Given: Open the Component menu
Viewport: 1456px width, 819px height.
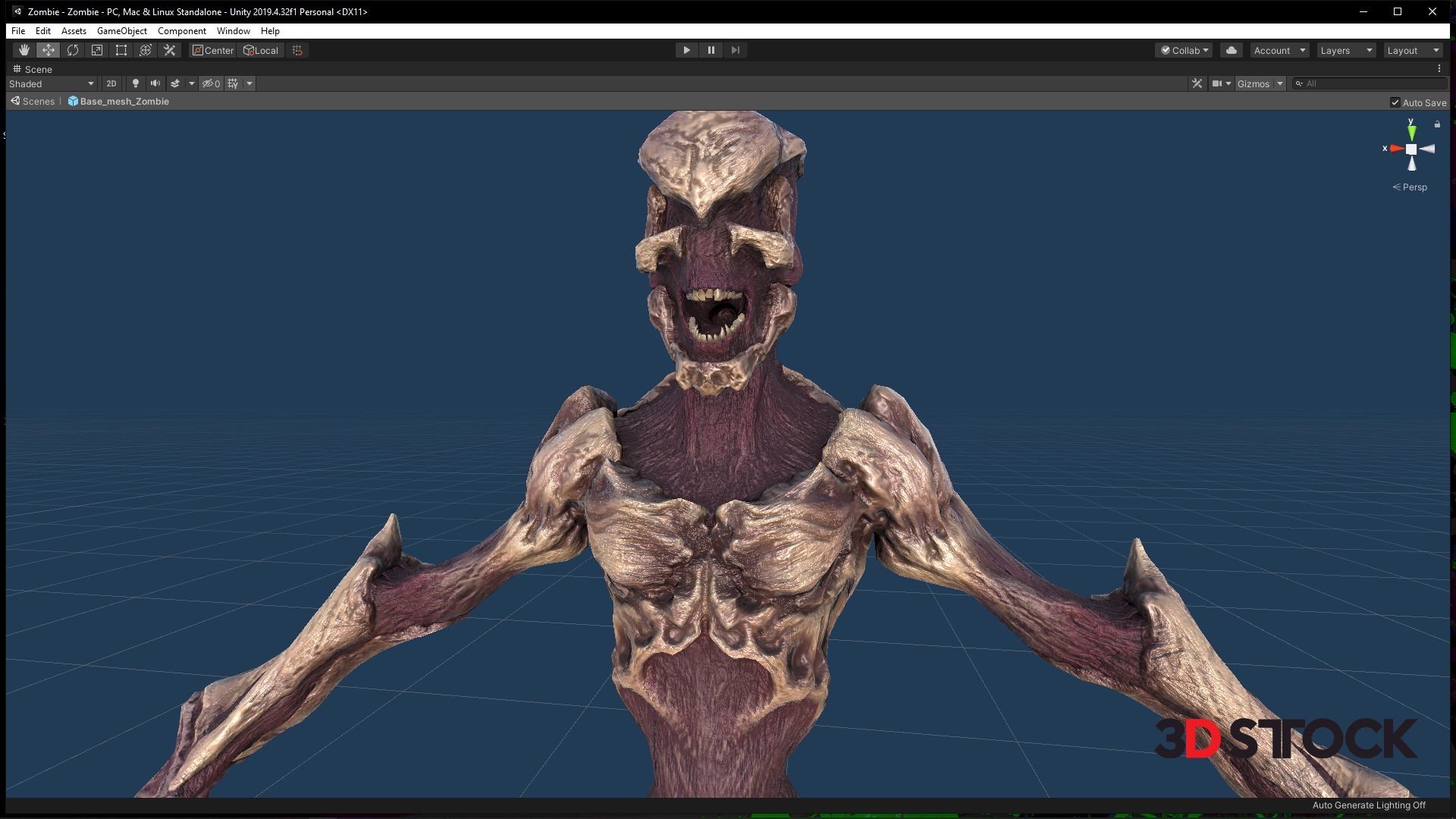Looking at the screenshot, I should point(181,31).
